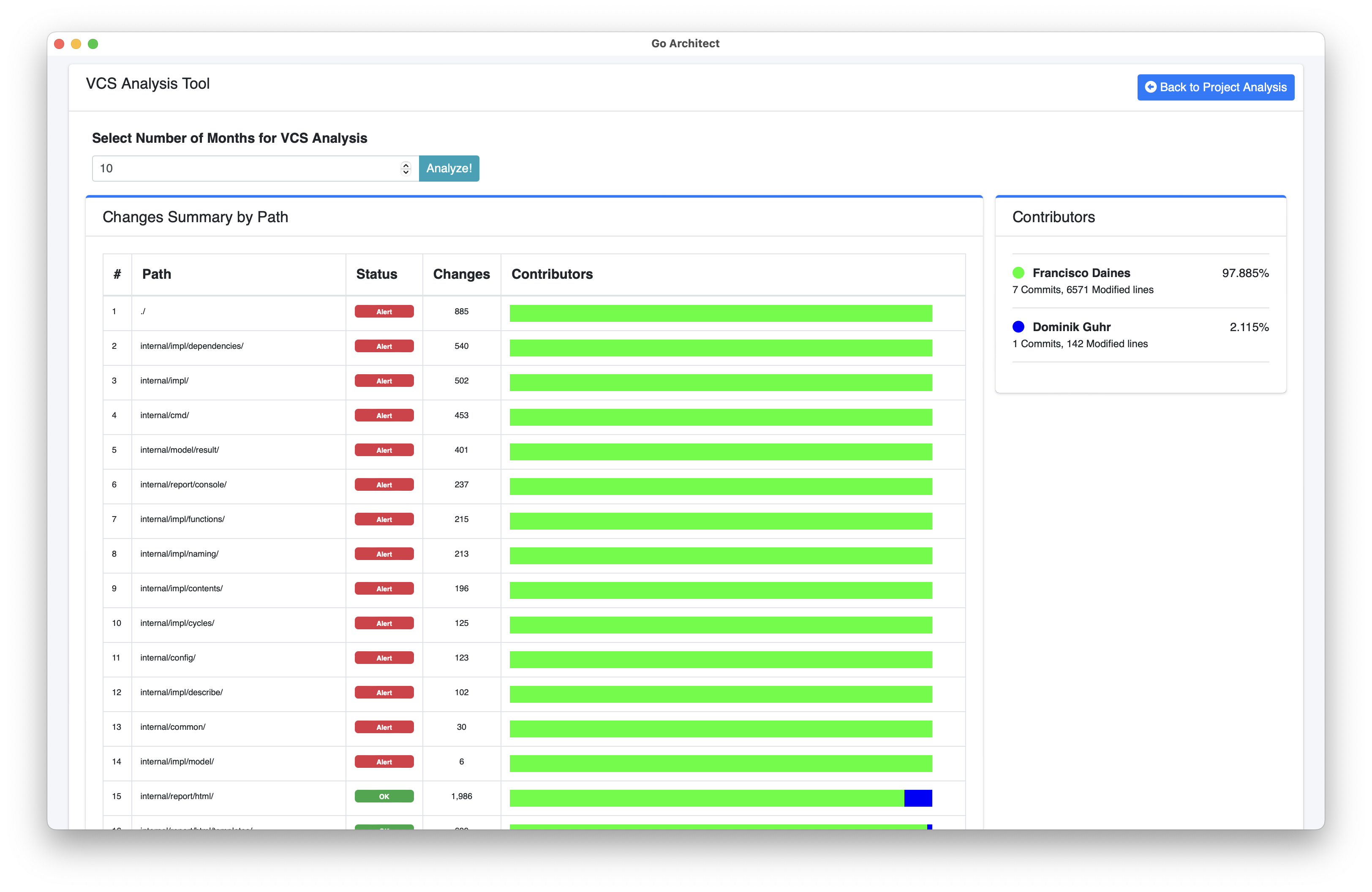The width and height of the screenshot is (1372, 892).
Task: Click the Alert icon for internal/impl/dependencies/
Action: 384,346
